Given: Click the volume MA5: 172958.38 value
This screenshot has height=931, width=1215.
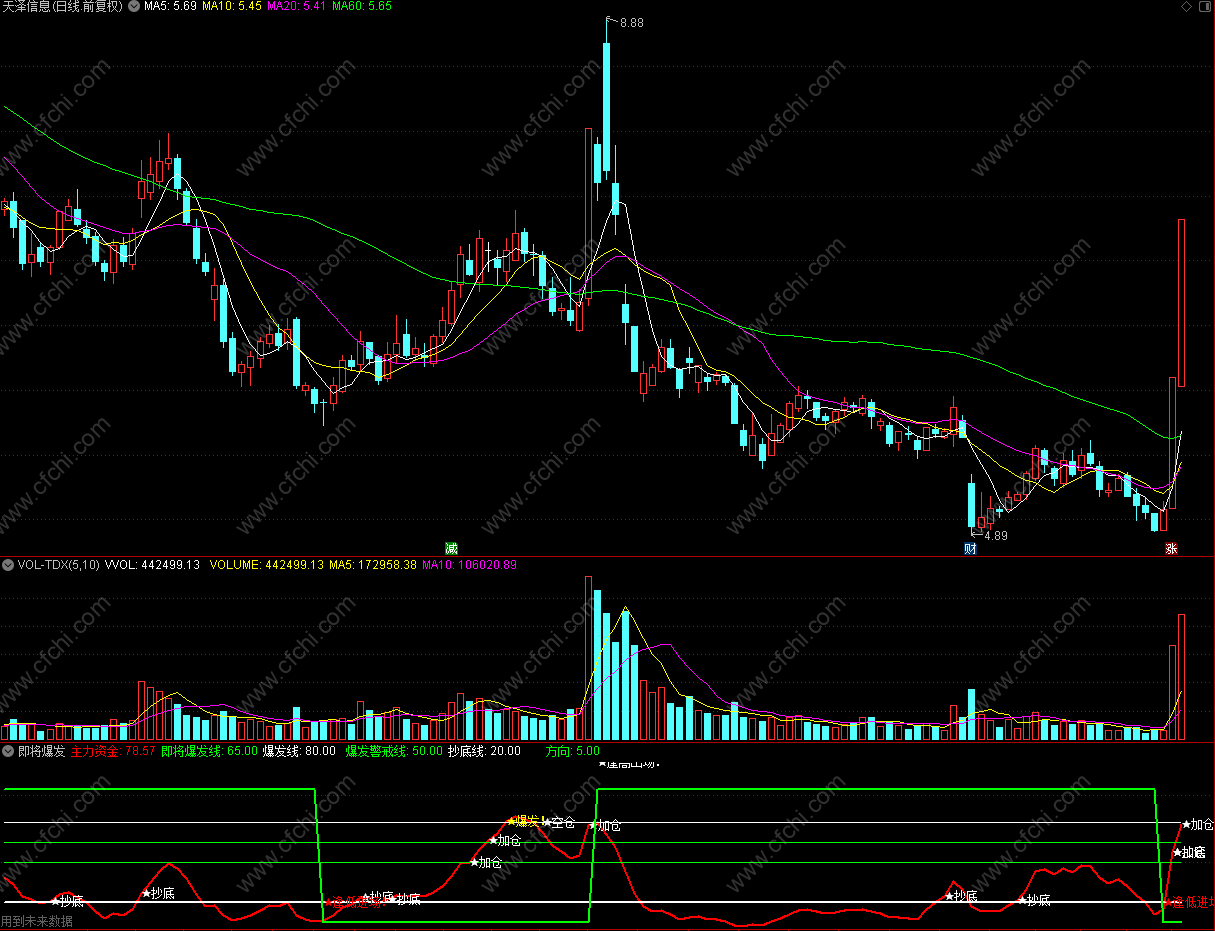Looking at the screenshot, I should 373,565.
